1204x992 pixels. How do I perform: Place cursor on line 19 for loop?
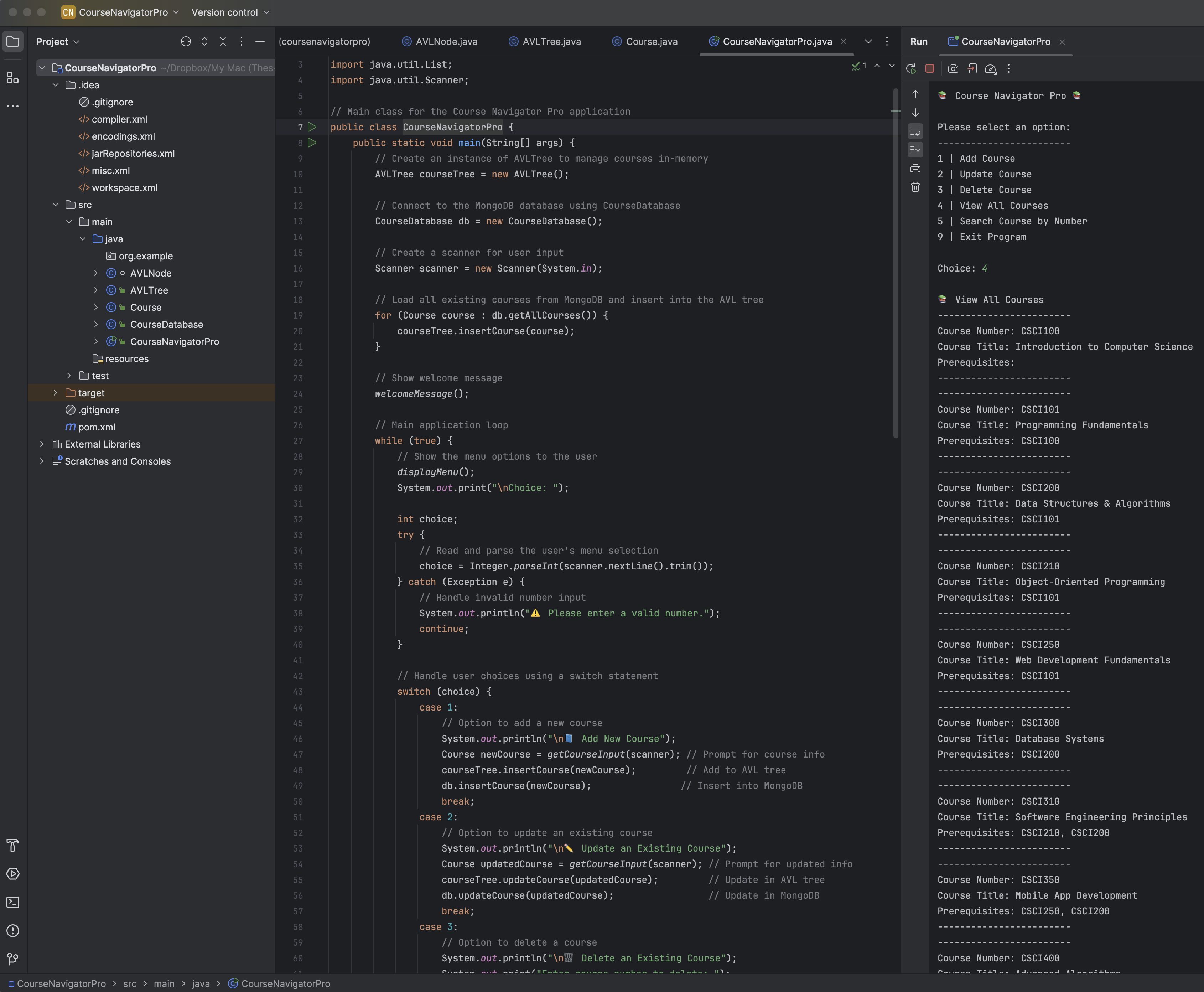point(491,315)
